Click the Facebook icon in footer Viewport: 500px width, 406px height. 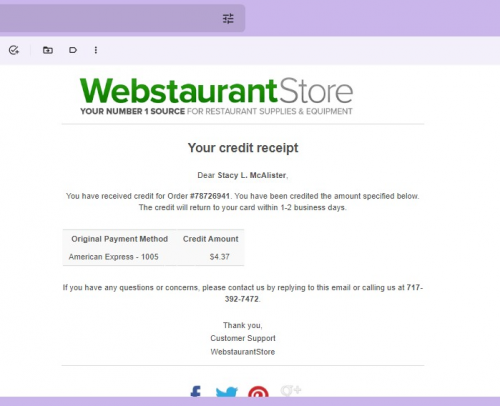[196, 391]
